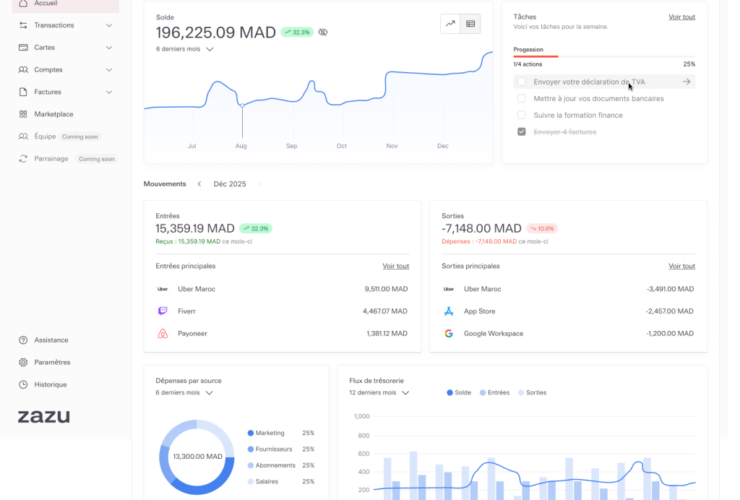Screen dimensions: 740x500
Task: Click the line chart view icon
Action: 450,23
